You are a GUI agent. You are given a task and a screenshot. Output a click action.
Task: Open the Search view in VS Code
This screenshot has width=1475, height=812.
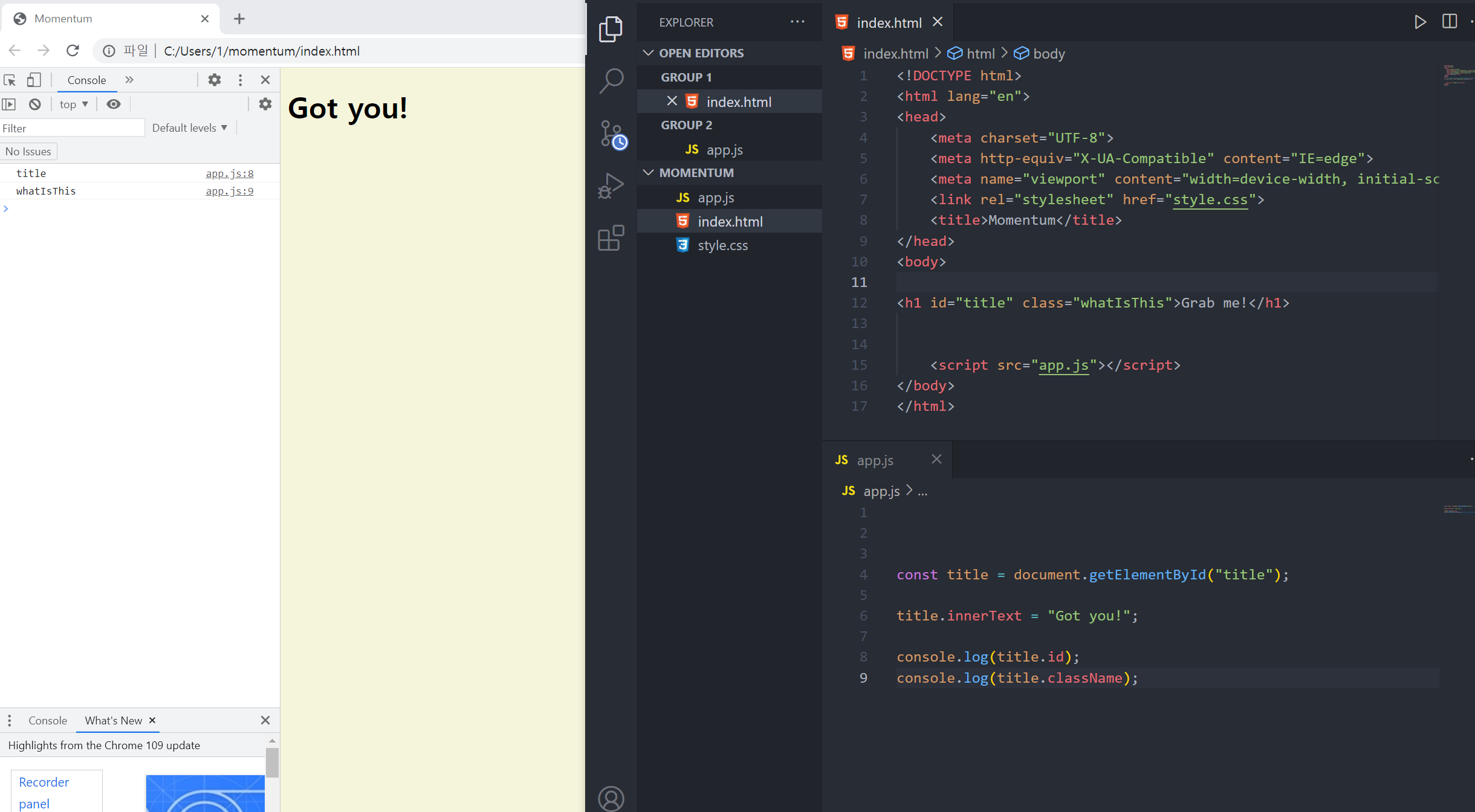pyautogui.click(x=611, y=80)
